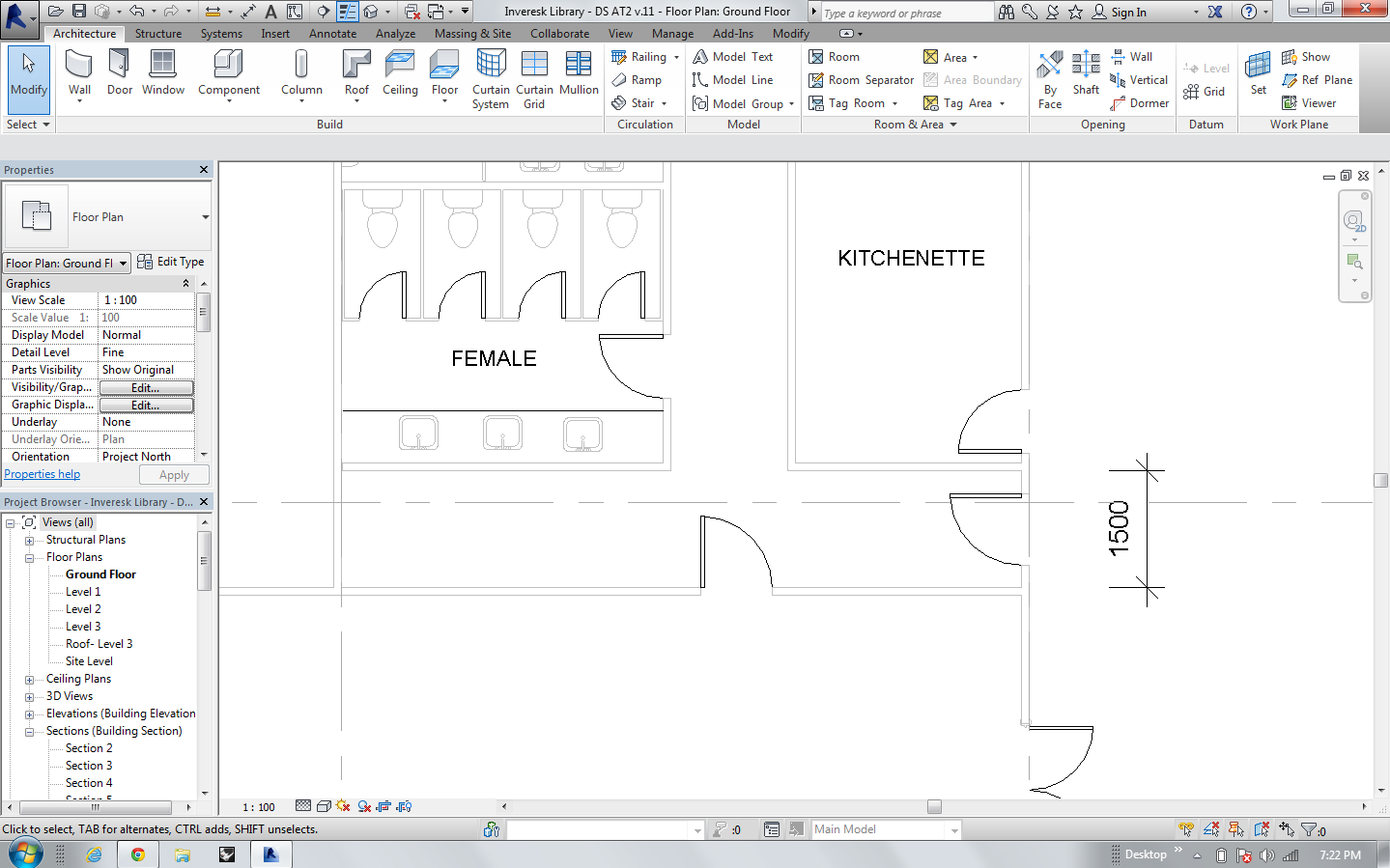Viewport: 1390px width, 868px height.
Task: Open Chrome from the taskbar
Action: [x=138, y=854]
